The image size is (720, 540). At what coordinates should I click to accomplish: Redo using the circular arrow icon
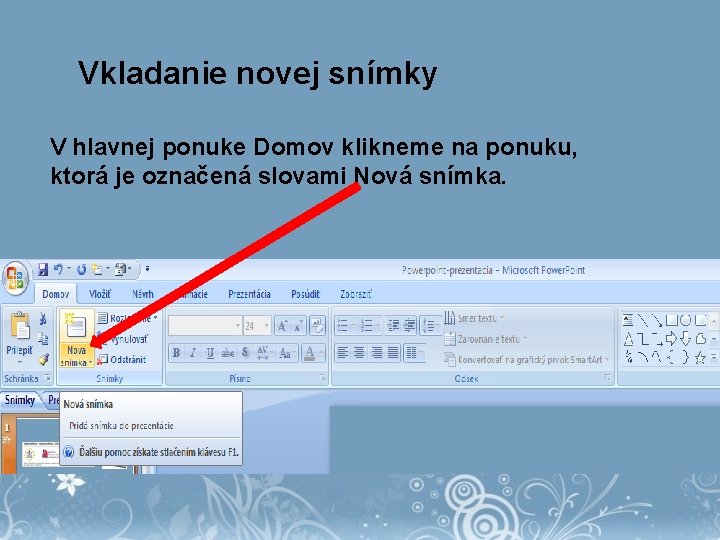tap(81, 270)
